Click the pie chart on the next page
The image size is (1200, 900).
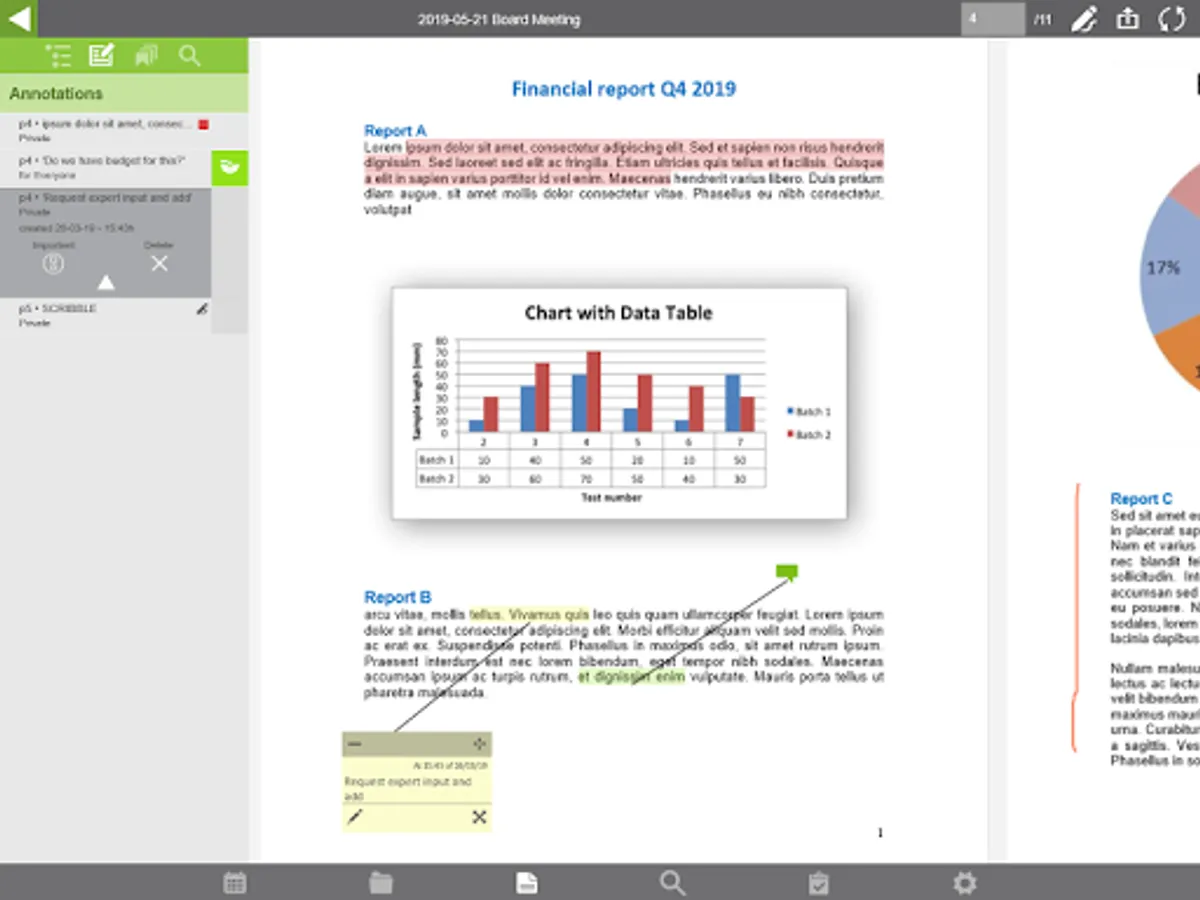[1170, 280]
